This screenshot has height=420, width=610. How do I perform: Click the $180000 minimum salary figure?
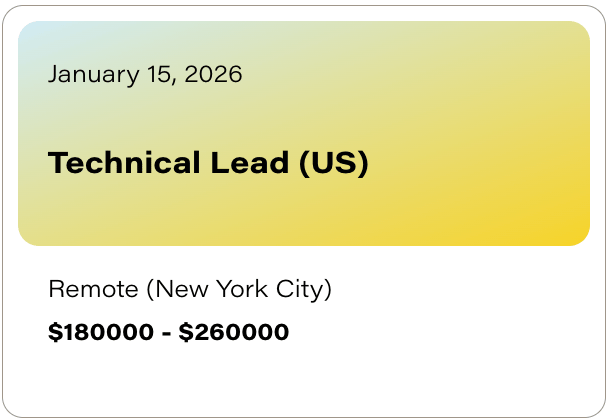click(x=101, y=332)
